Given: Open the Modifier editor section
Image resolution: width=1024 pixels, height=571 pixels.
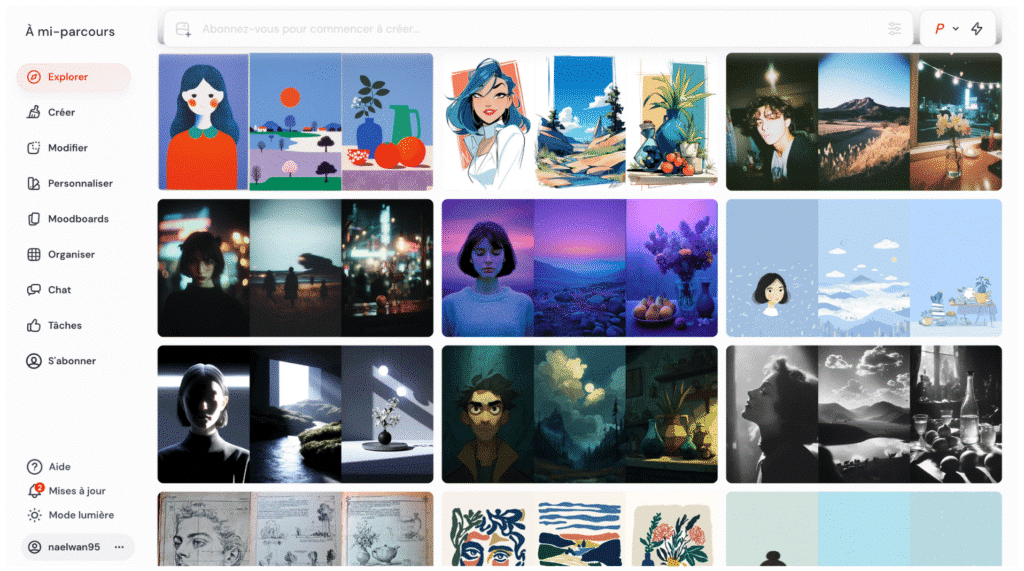Looking at the screenshot, I should point(67,148).
